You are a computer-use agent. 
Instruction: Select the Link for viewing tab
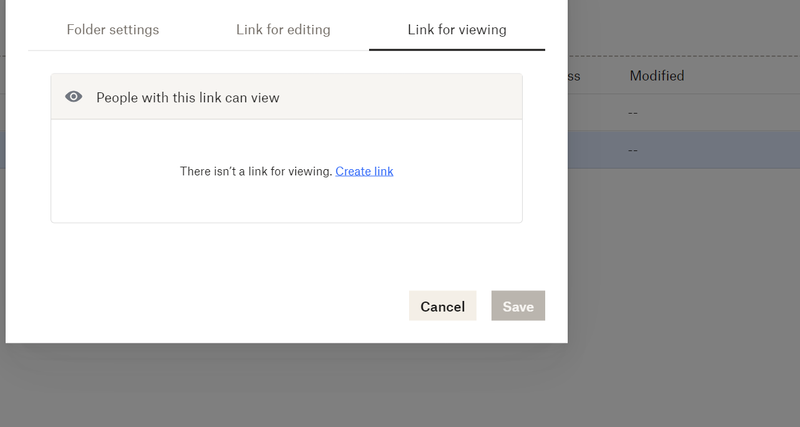point(457,29)
